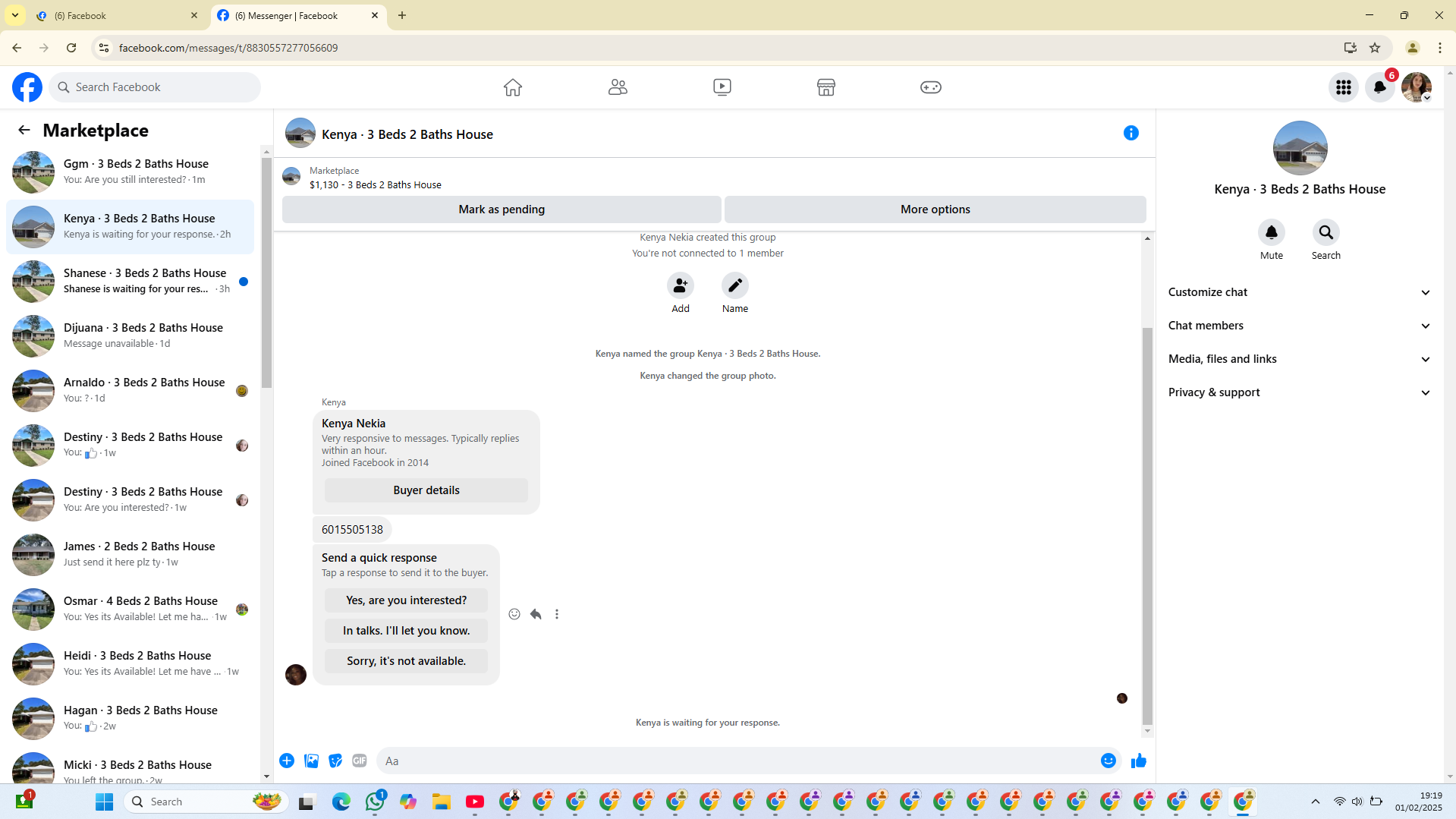Open the Arnaldo 3 Beds 2 Baths chat
Viewport: 1456px width, 819px height.
coord(131,390)
